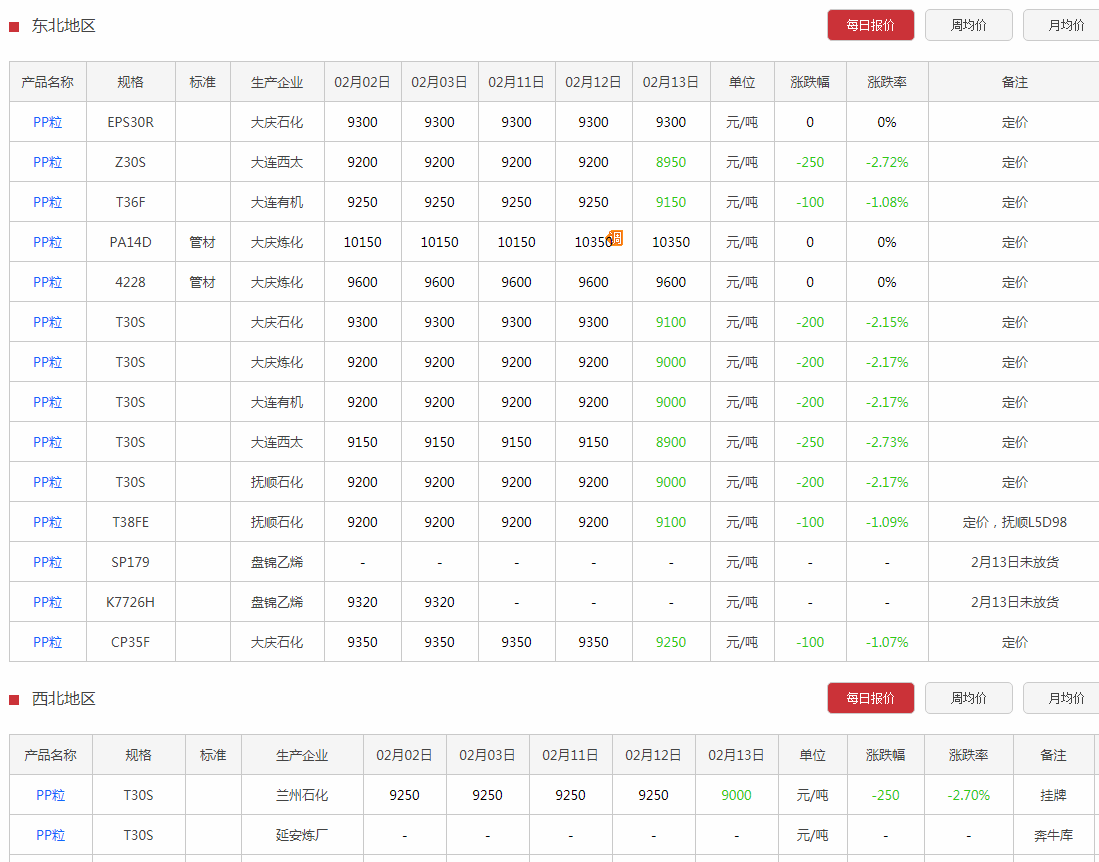
Task: Click the -1.07% change rate cell
Action: coord(887,642)
